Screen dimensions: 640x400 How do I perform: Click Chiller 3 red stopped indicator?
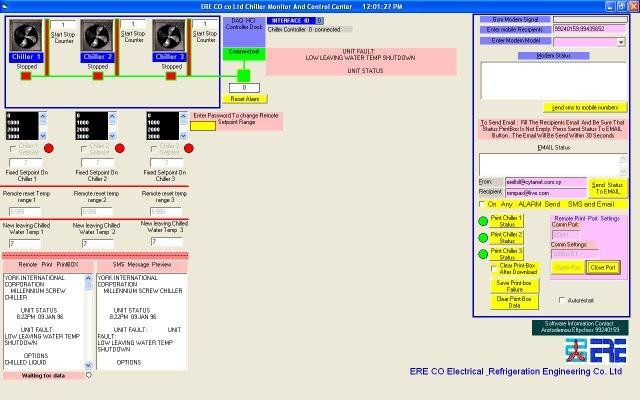[171, 76]
